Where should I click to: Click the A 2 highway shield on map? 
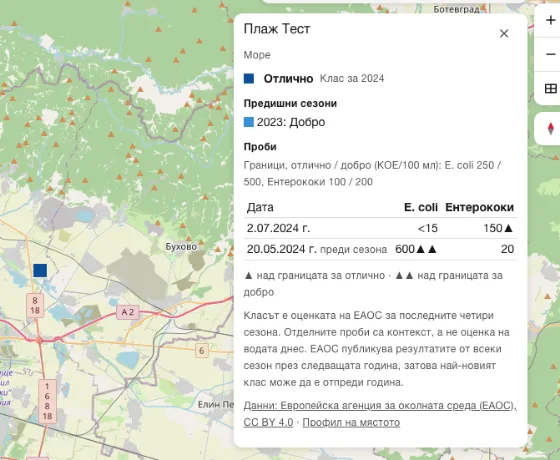(128, 312)
